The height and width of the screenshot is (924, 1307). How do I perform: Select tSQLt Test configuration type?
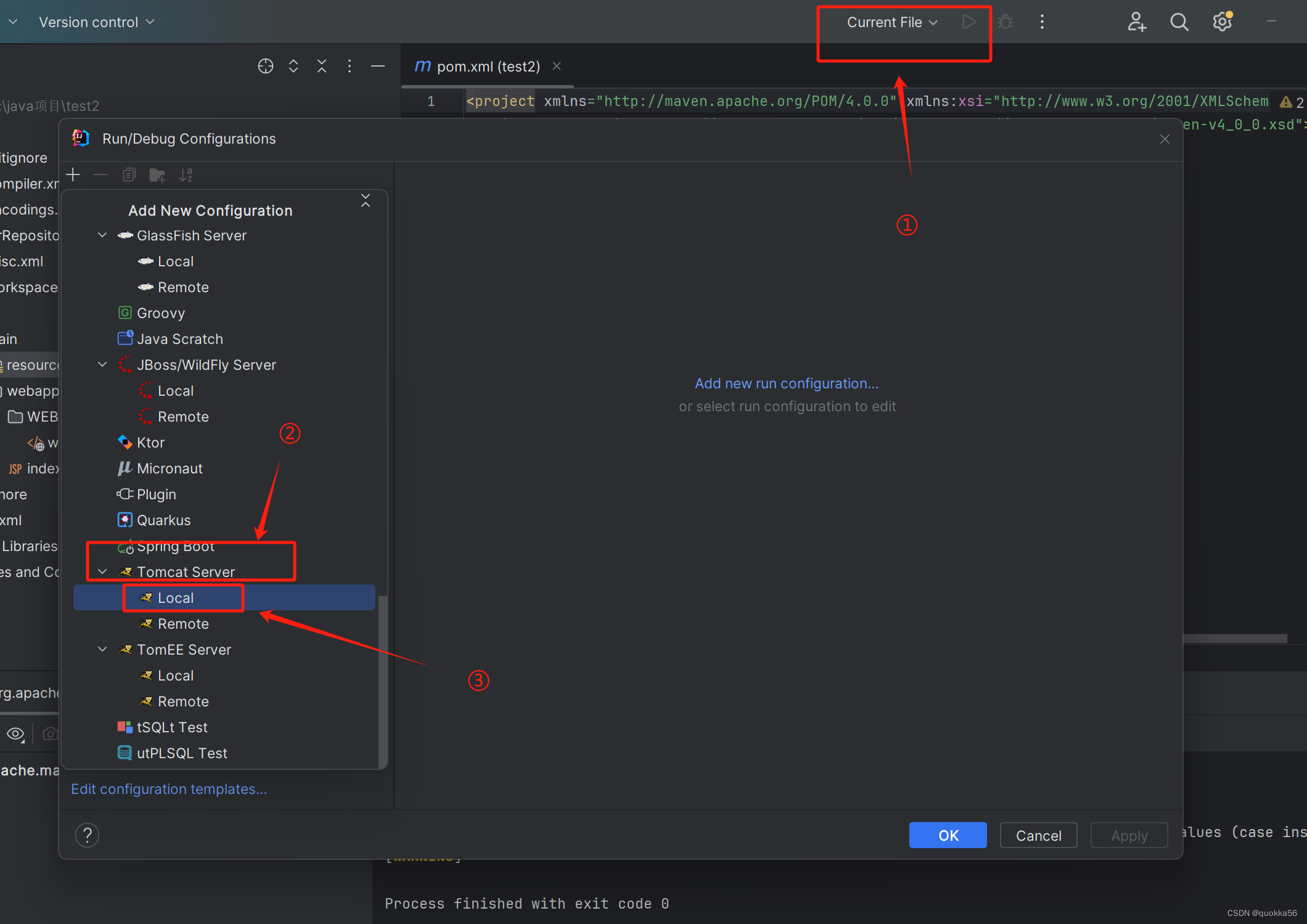pos(172,727)
